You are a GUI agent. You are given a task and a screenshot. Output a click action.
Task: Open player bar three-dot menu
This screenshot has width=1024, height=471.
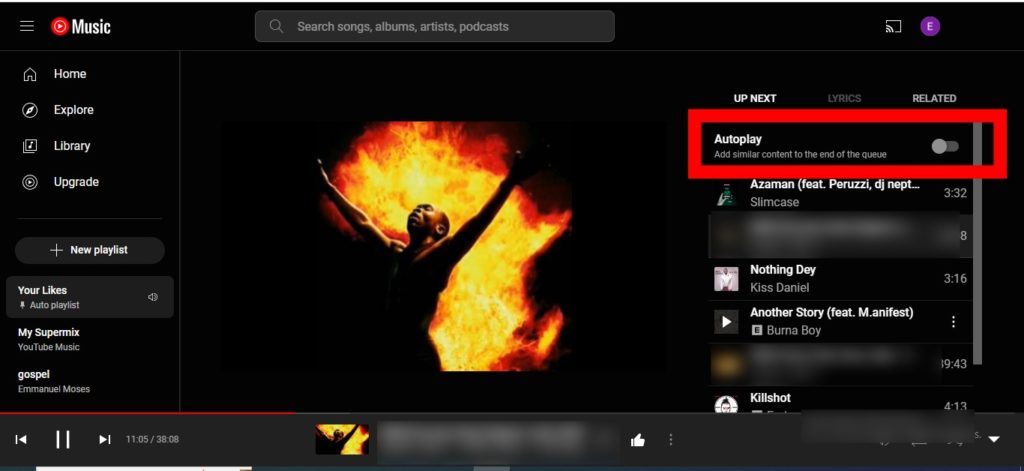click(671, 440)
